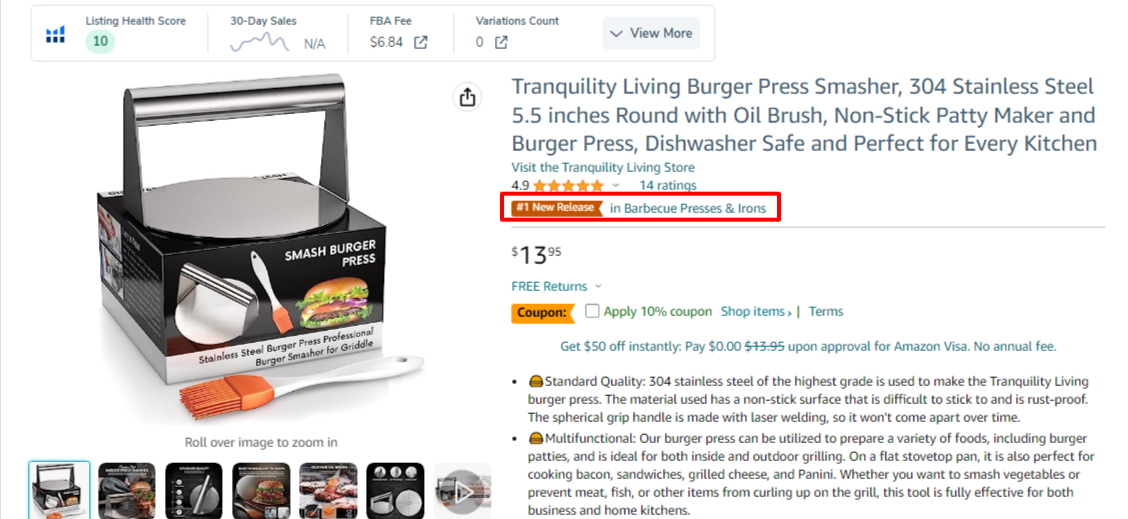1128x519 pixels.
Task: Expand the FREE Returns chevron
Action: tap(599, 286)
